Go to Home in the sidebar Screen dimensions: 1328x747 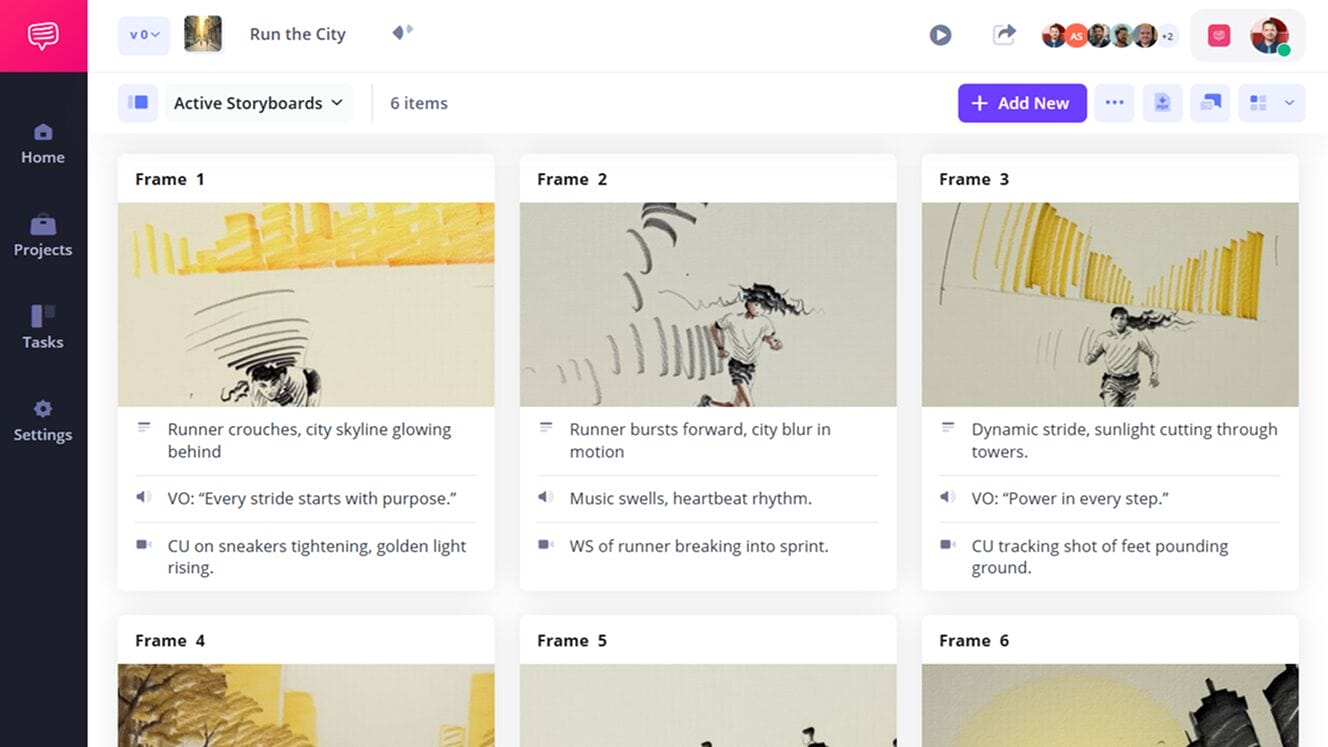43,145
